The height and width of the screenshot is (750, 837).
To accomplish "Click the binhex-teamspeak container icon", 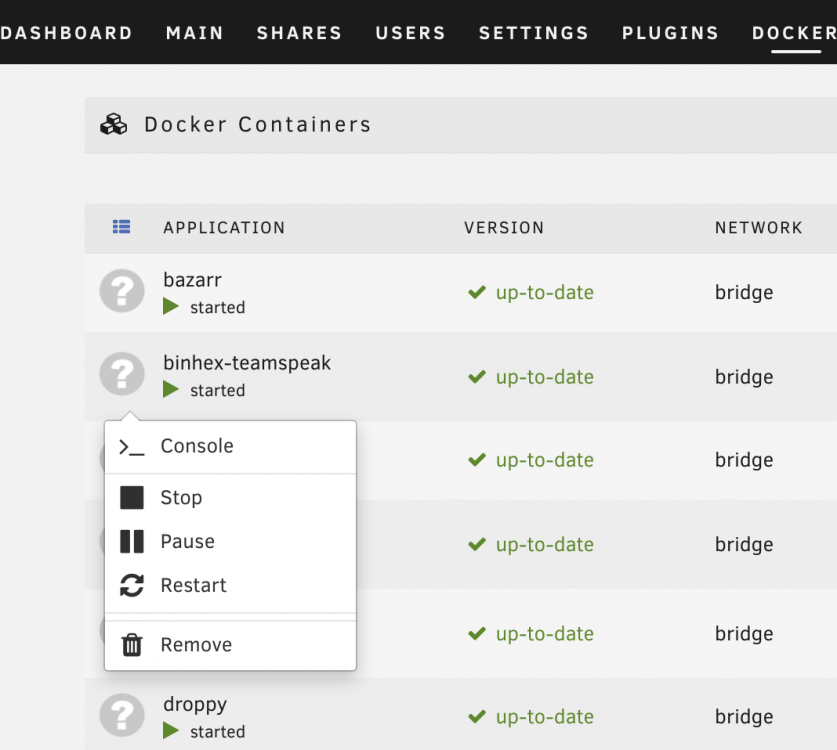I will [122, 374].
